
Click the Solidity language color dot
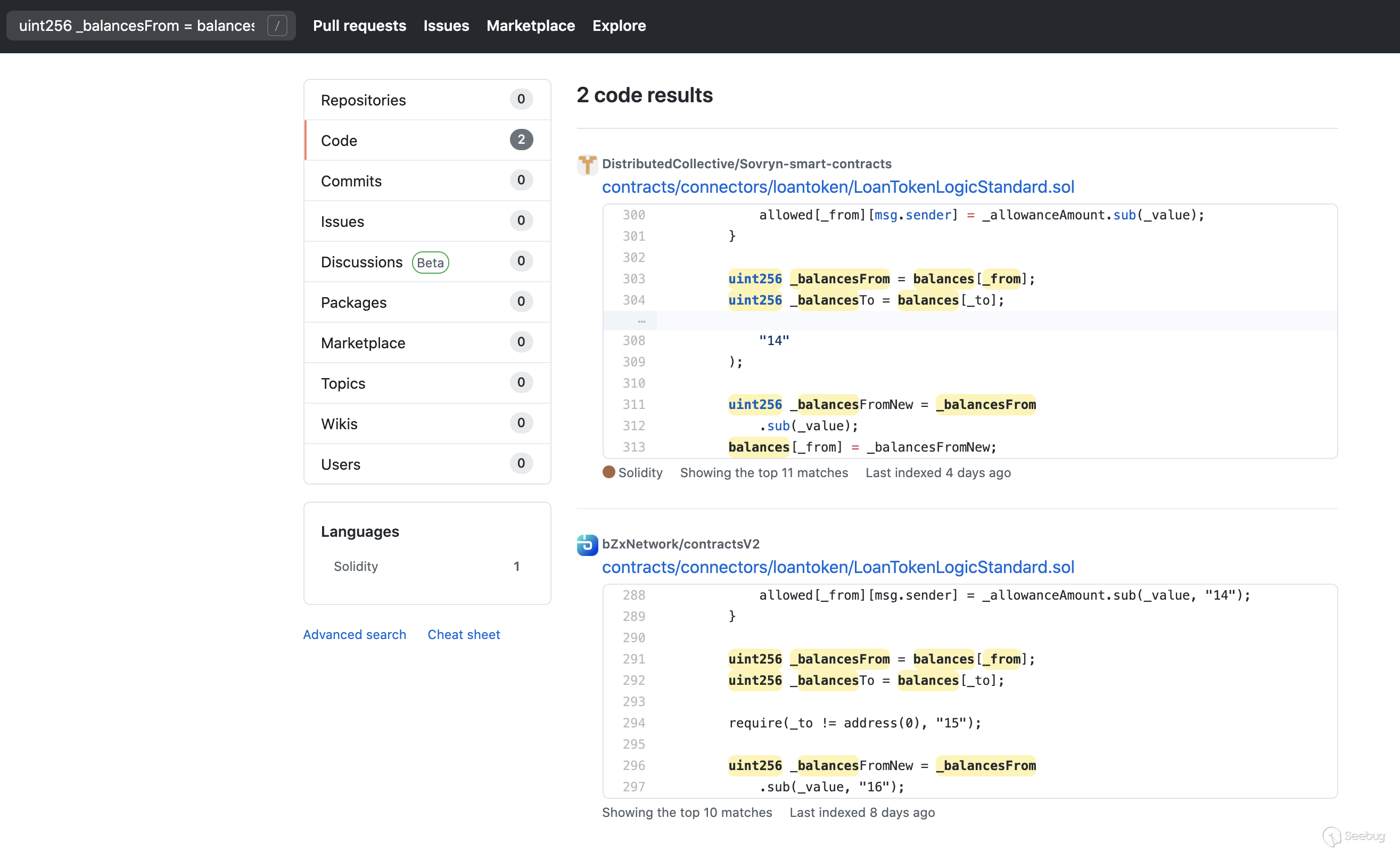click(608, 472)
